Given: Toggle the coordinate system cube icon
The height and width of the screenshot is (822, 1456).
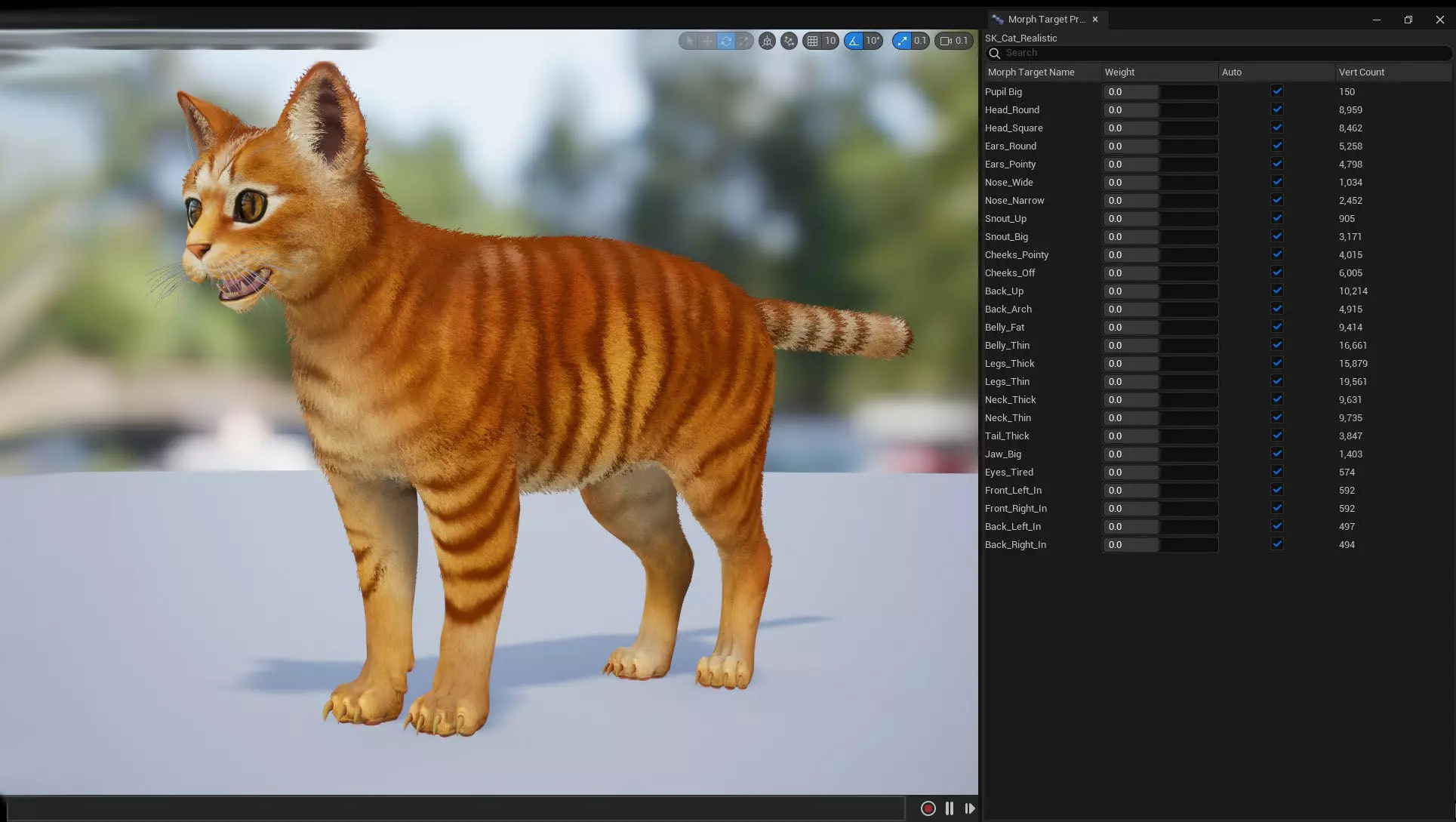Looking at the screenshot, I should pyautogui.click(x=767, y=41).
